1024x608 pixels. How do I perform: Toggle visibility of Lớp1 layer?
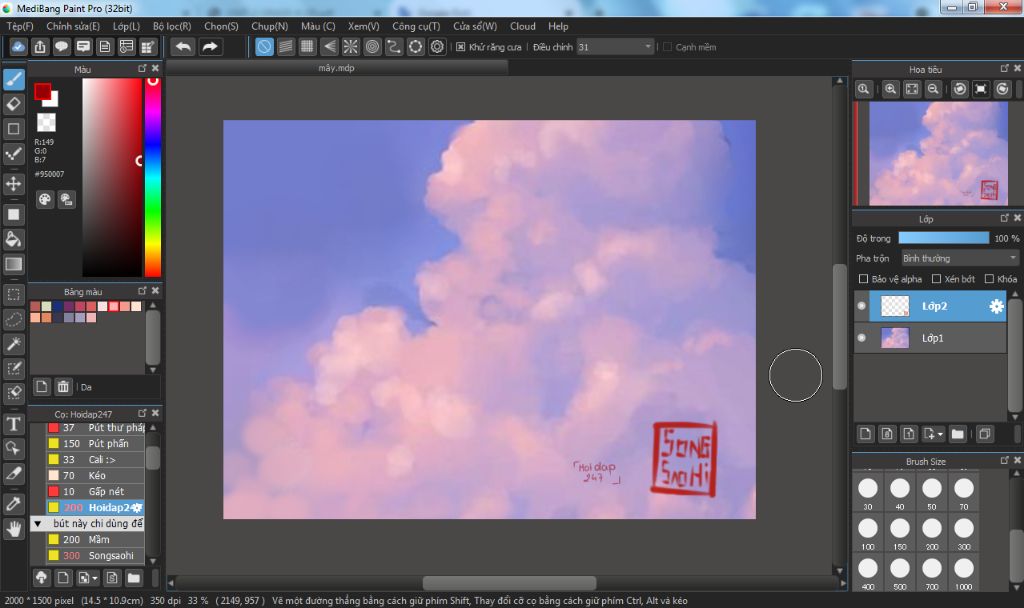click(861, 338)
